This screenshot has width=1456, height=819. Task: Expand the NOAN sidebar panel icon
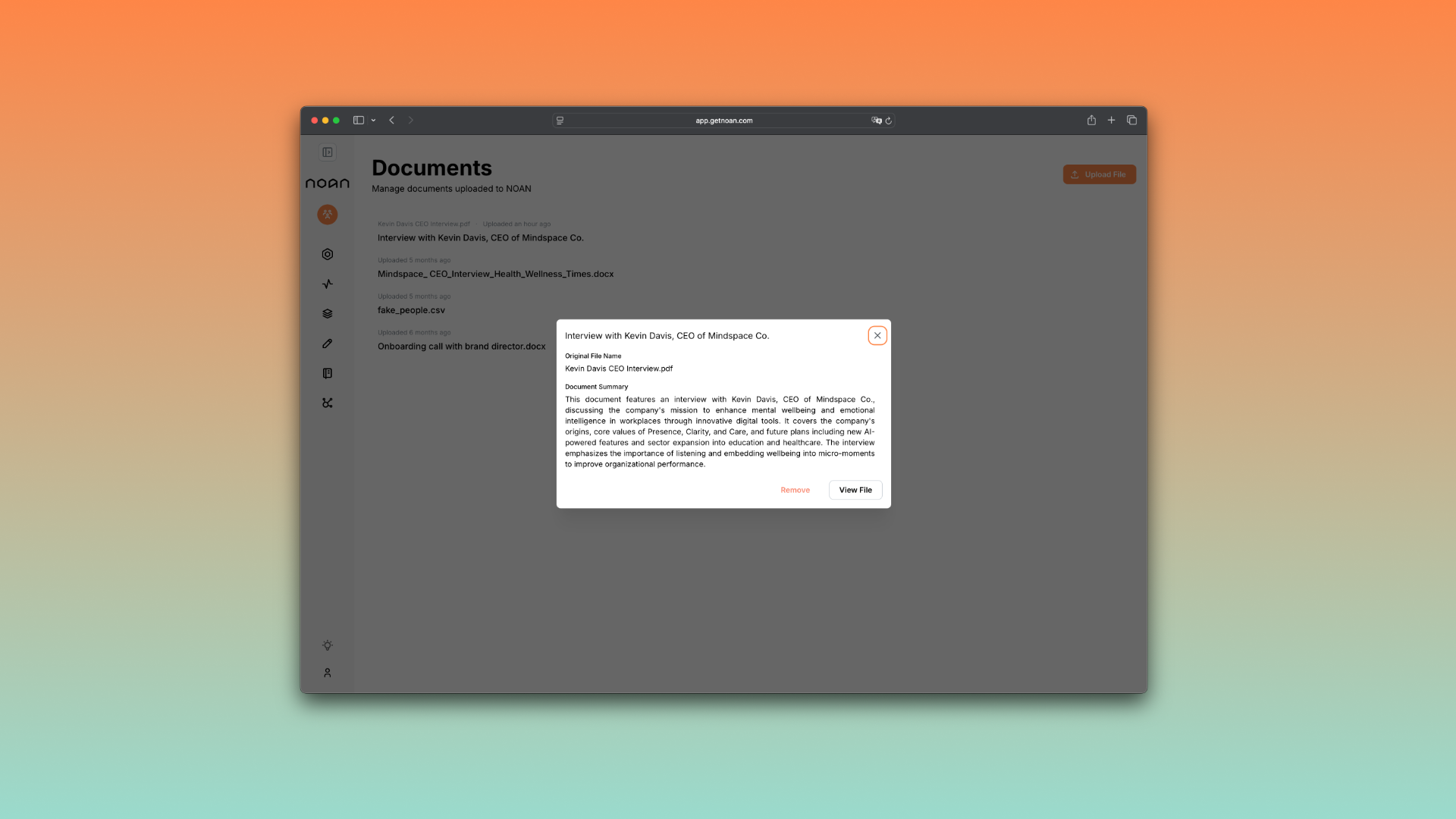coord(328,152)
